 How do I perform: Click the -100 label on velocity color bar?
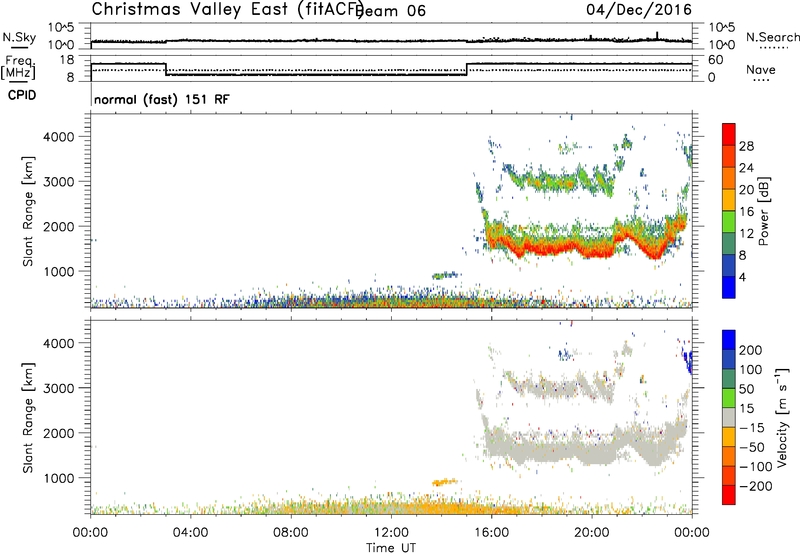[x=755, y=467]
